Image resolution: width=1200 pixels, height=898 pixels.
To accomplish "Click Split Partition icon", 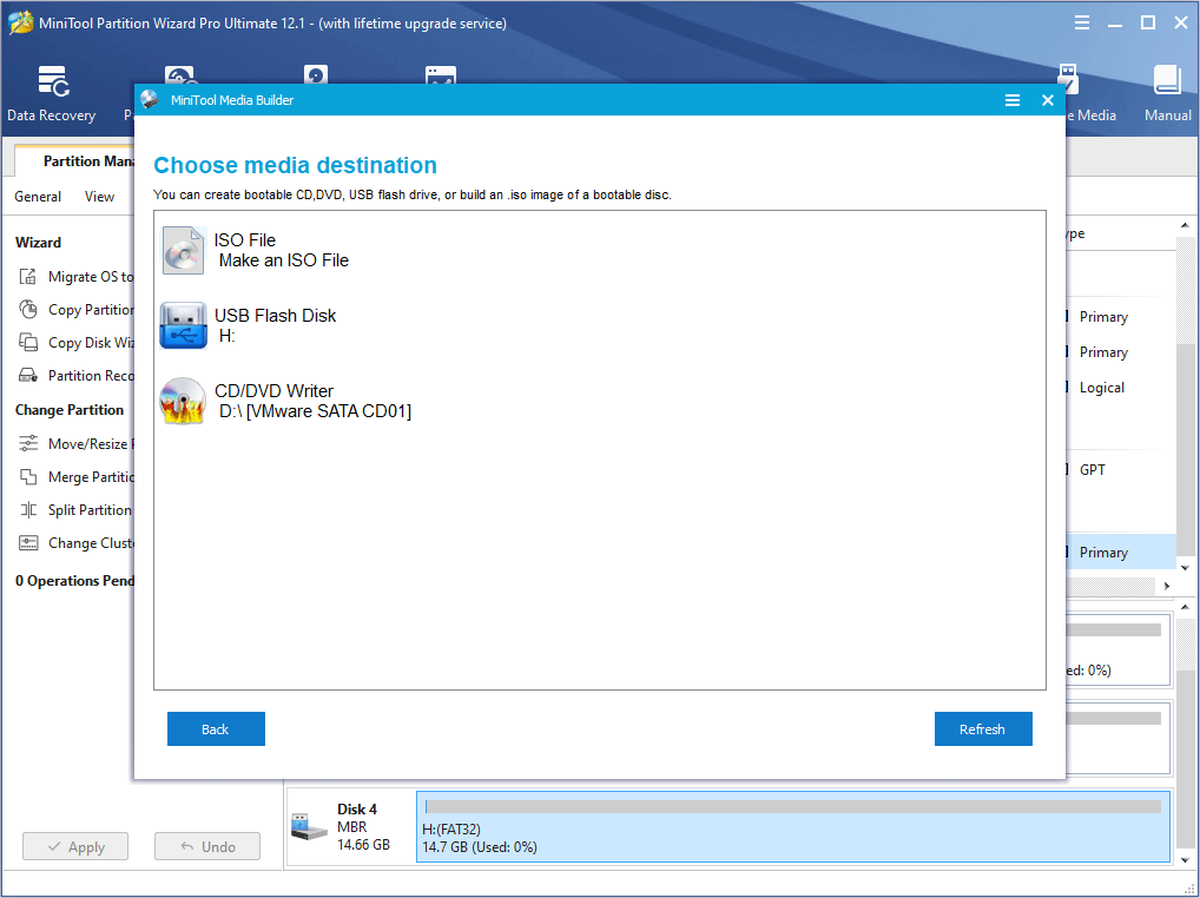I will click(x=28, y=510).
